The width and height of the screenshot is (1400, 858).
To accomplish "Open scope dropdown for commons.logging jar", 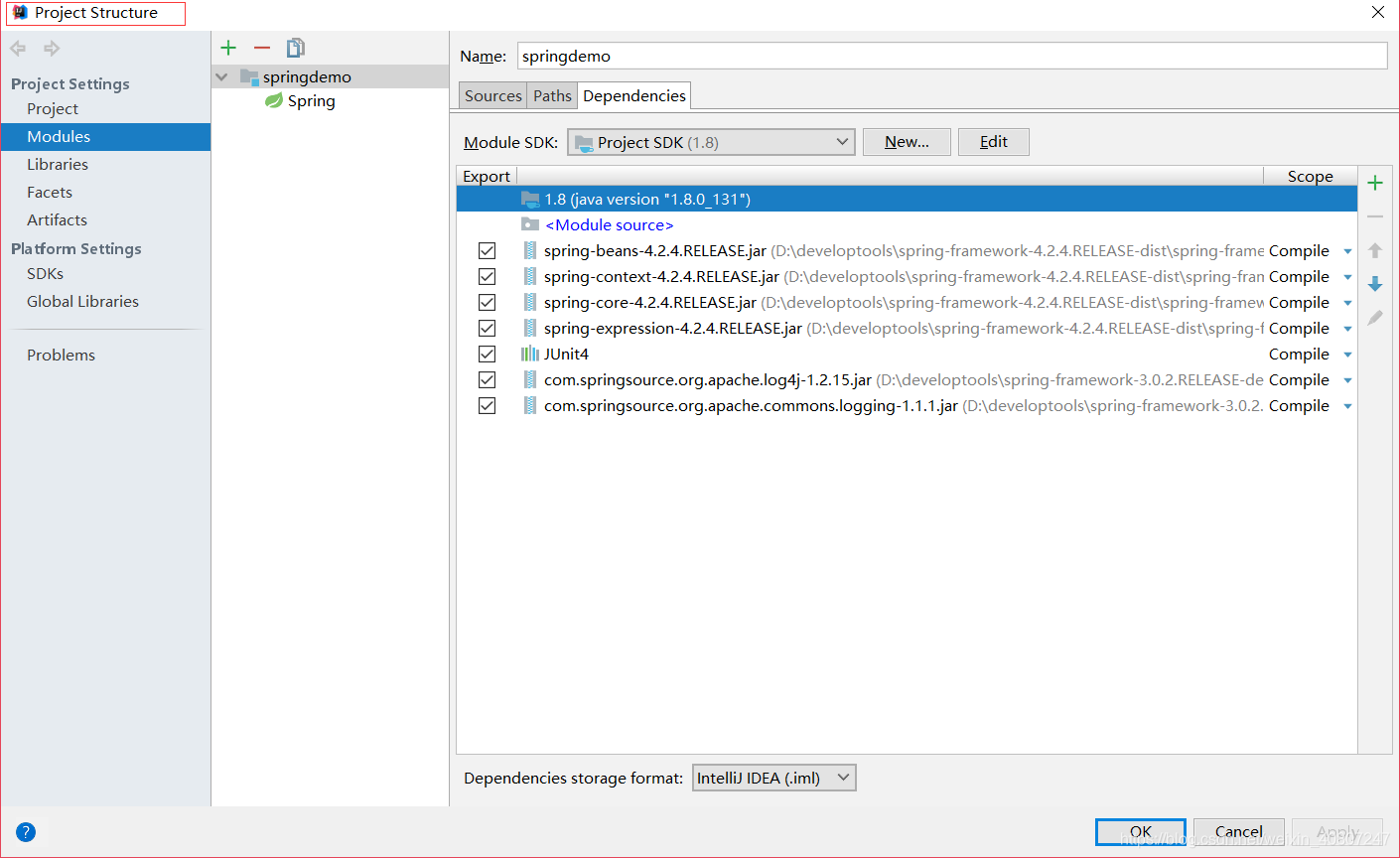I will [x=1347, y=406].
